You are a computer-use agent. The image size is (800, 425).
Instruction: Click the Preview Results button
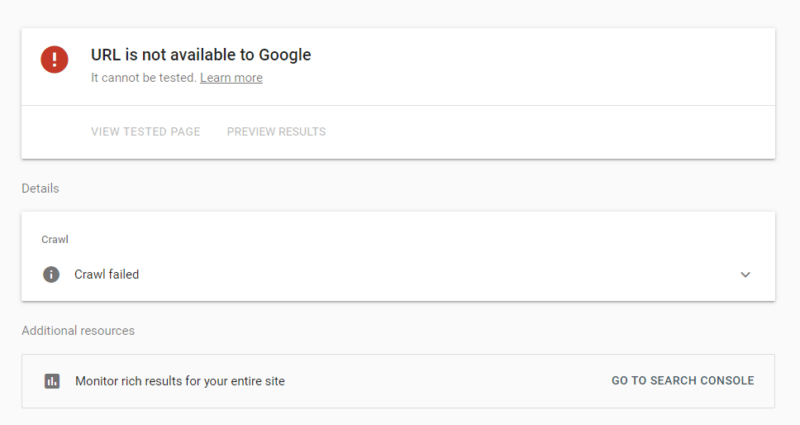click(276, 132)
